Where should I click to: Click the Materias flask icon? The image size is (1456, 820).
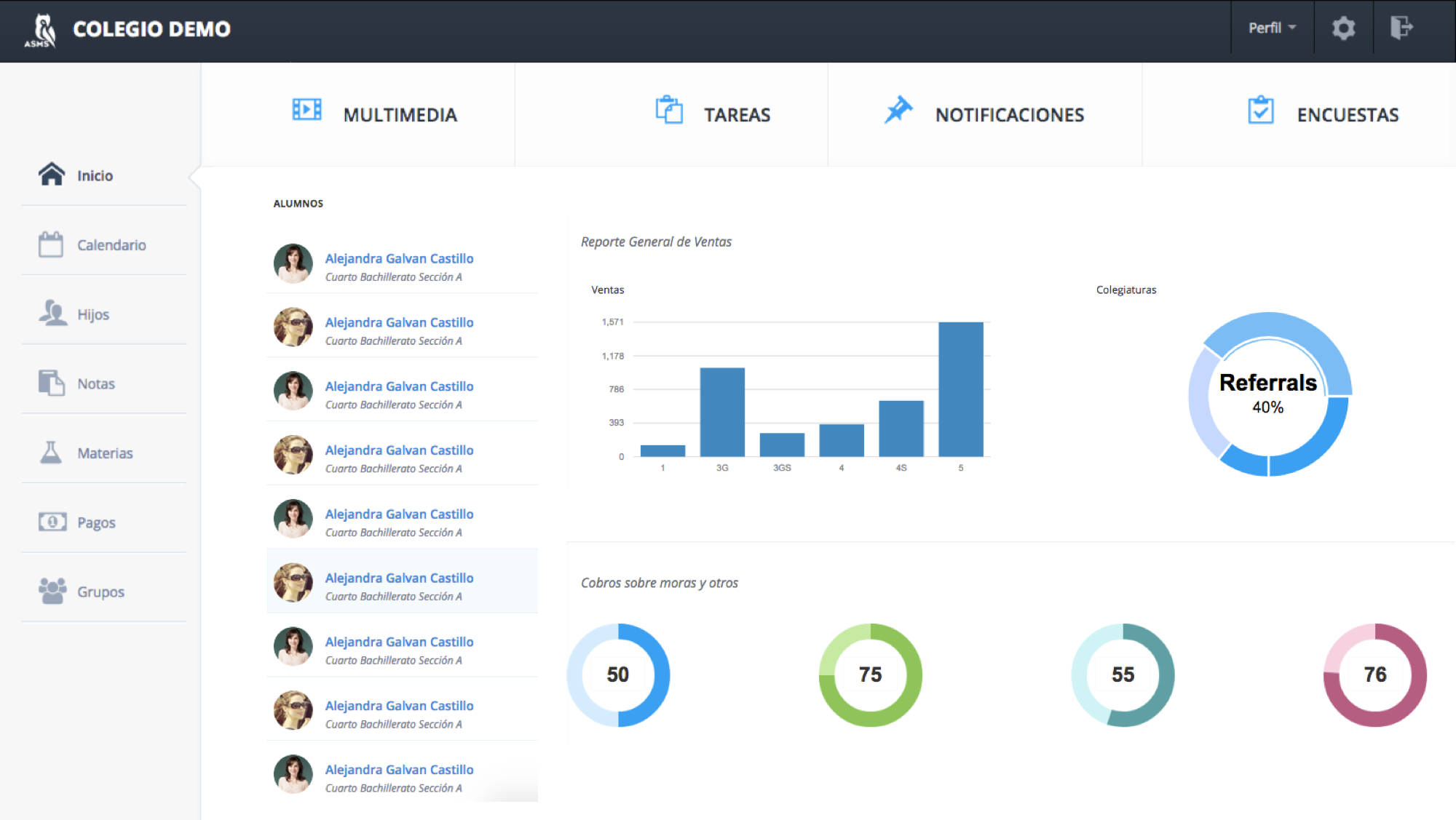tap(51, 453)
